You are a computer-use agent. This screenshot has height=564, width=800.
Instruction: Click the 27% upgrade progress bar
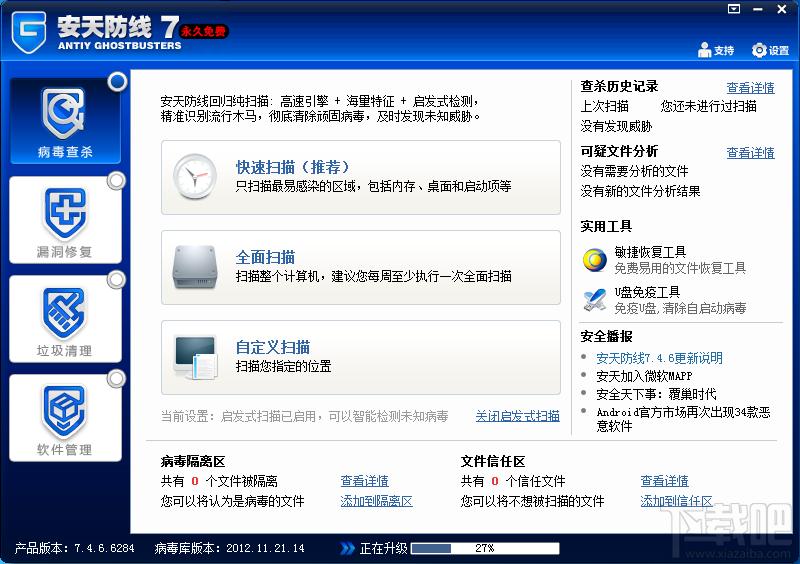click(485, 548)
